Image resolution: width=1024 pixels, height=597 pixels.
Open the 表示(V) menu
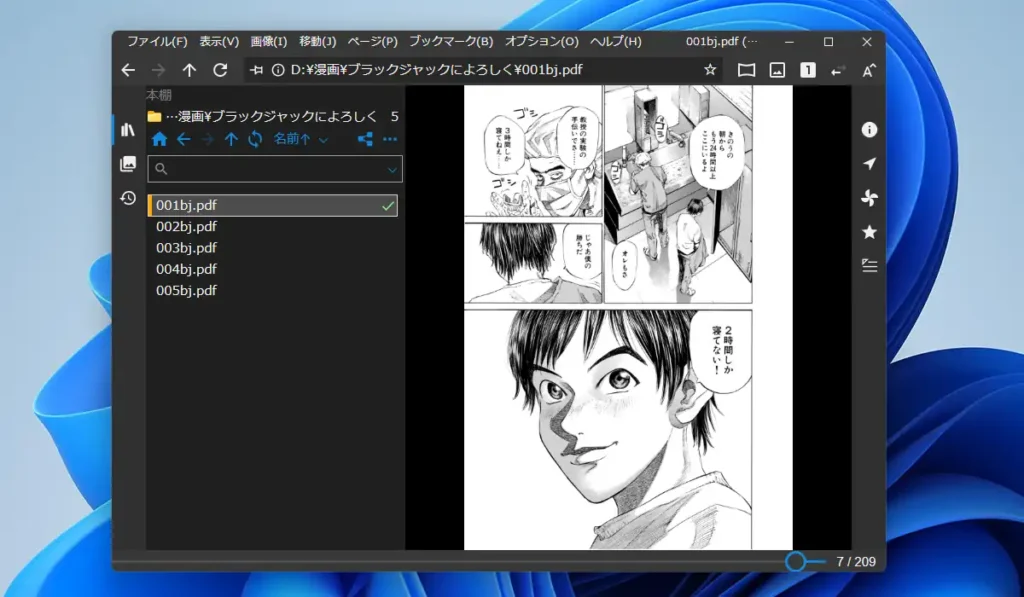click(219, 42)
